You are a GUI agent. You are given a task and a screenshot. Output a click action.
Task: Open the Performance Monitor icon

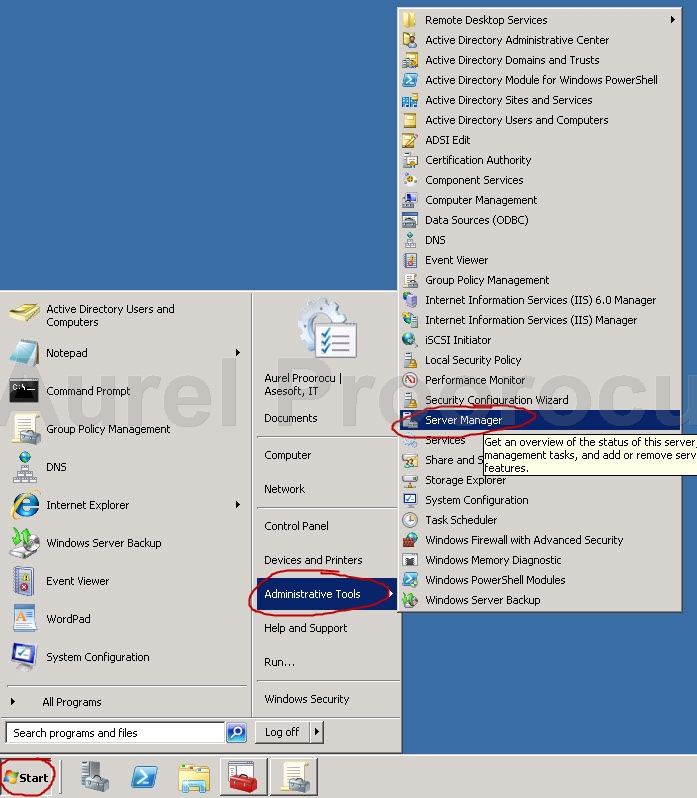410,380
